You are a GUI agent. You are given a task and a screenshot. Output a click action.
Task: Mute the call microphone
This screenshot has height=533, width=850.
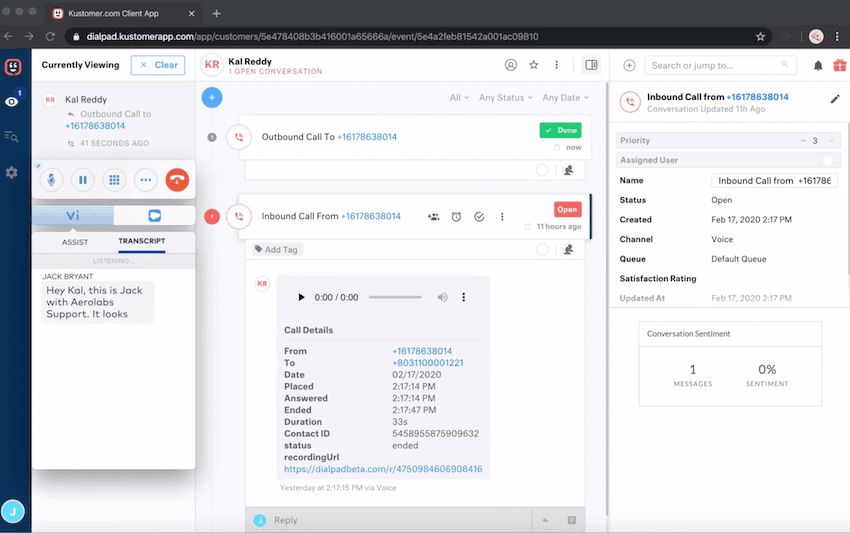point(51,180)
